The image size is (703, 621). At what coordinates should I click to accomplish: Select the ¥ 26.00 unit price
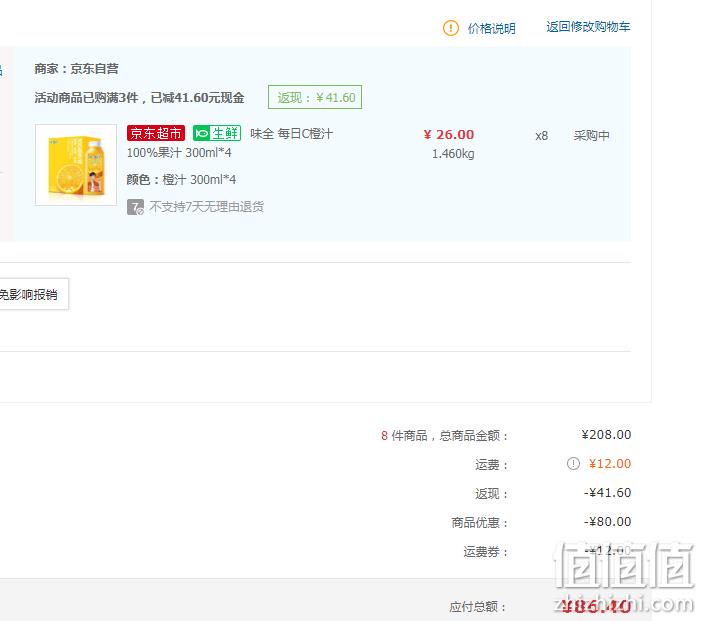point(449,135)
